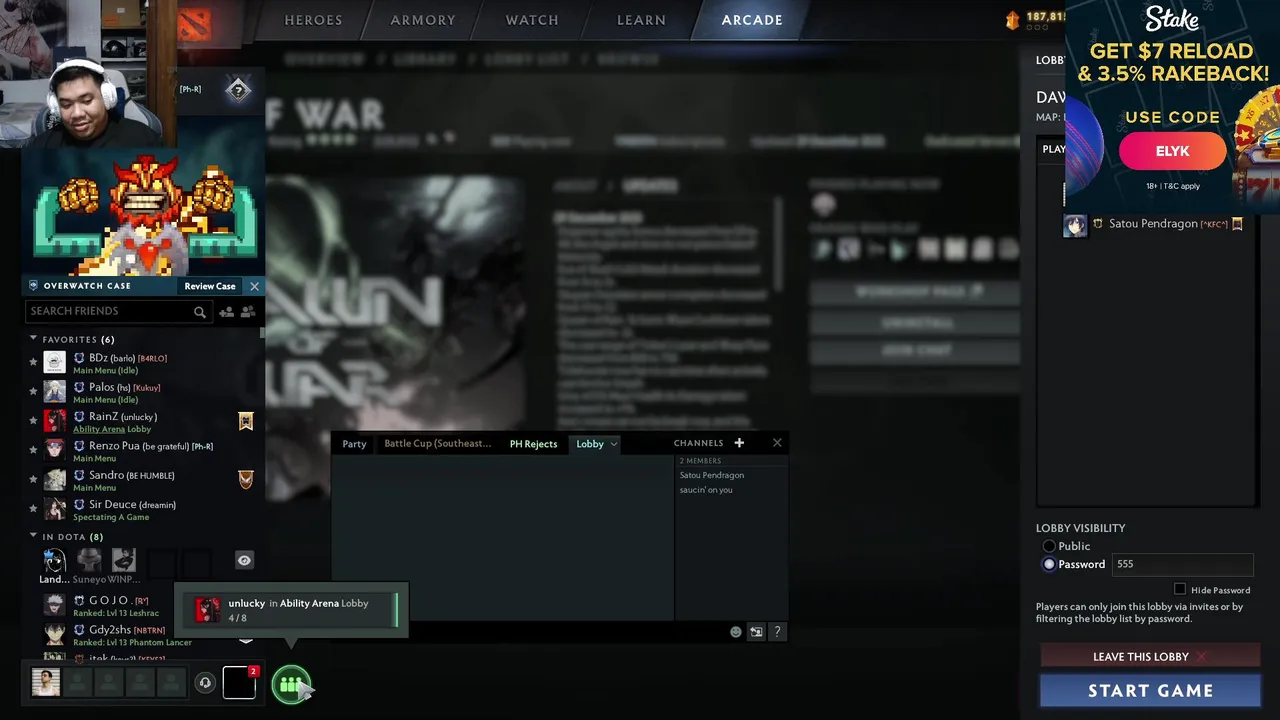
Task: Leave this lobby
Action: [1150, 657]
